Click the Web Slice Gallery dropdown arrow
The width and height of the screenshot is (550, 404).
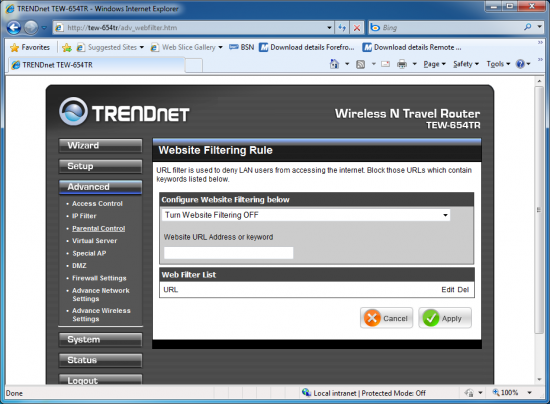tap(220, 47)
